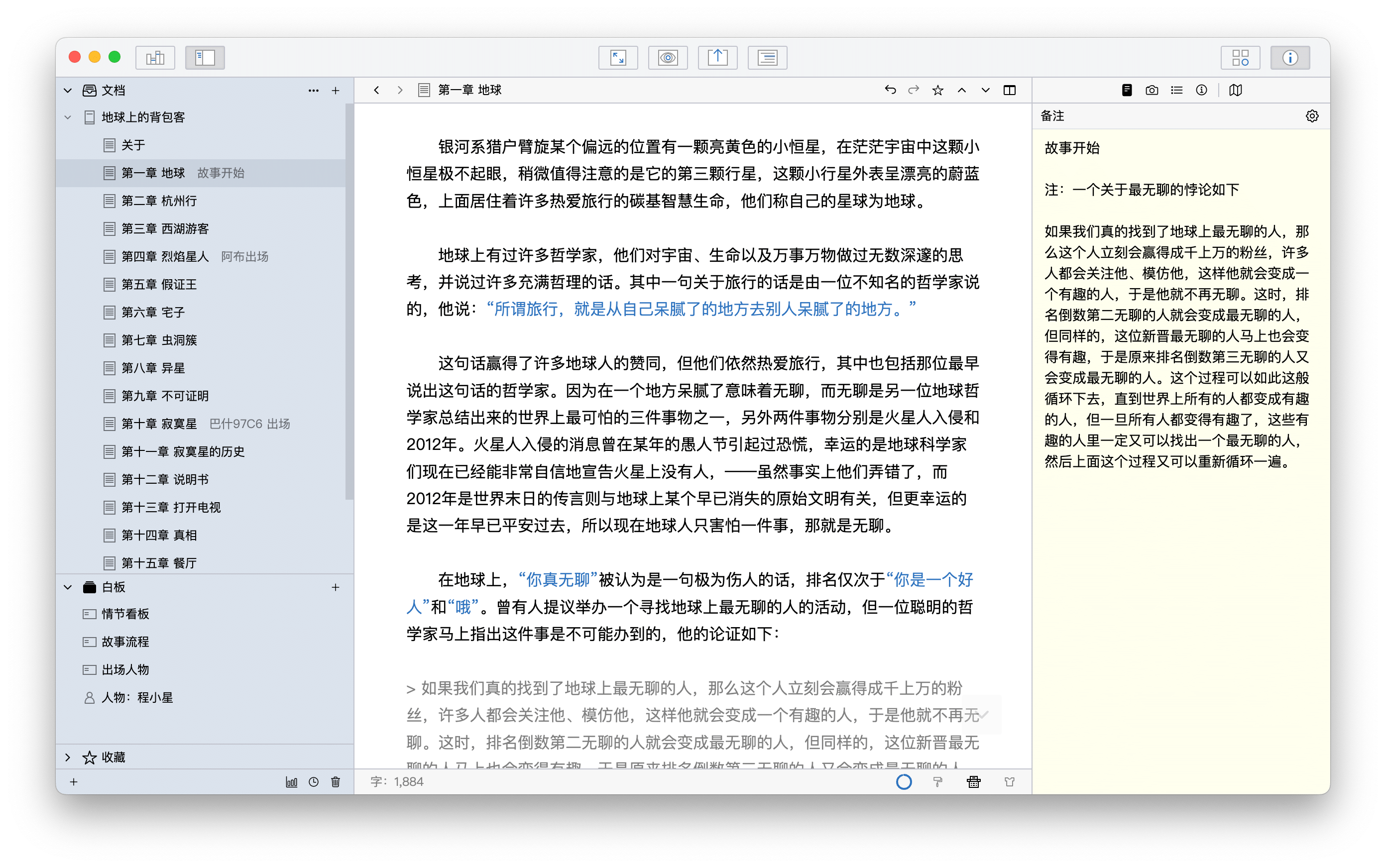Screen dimensions: 1386x868
Task: Collapse the 地球上的背包客 folder
Action: tap(68, 117)
